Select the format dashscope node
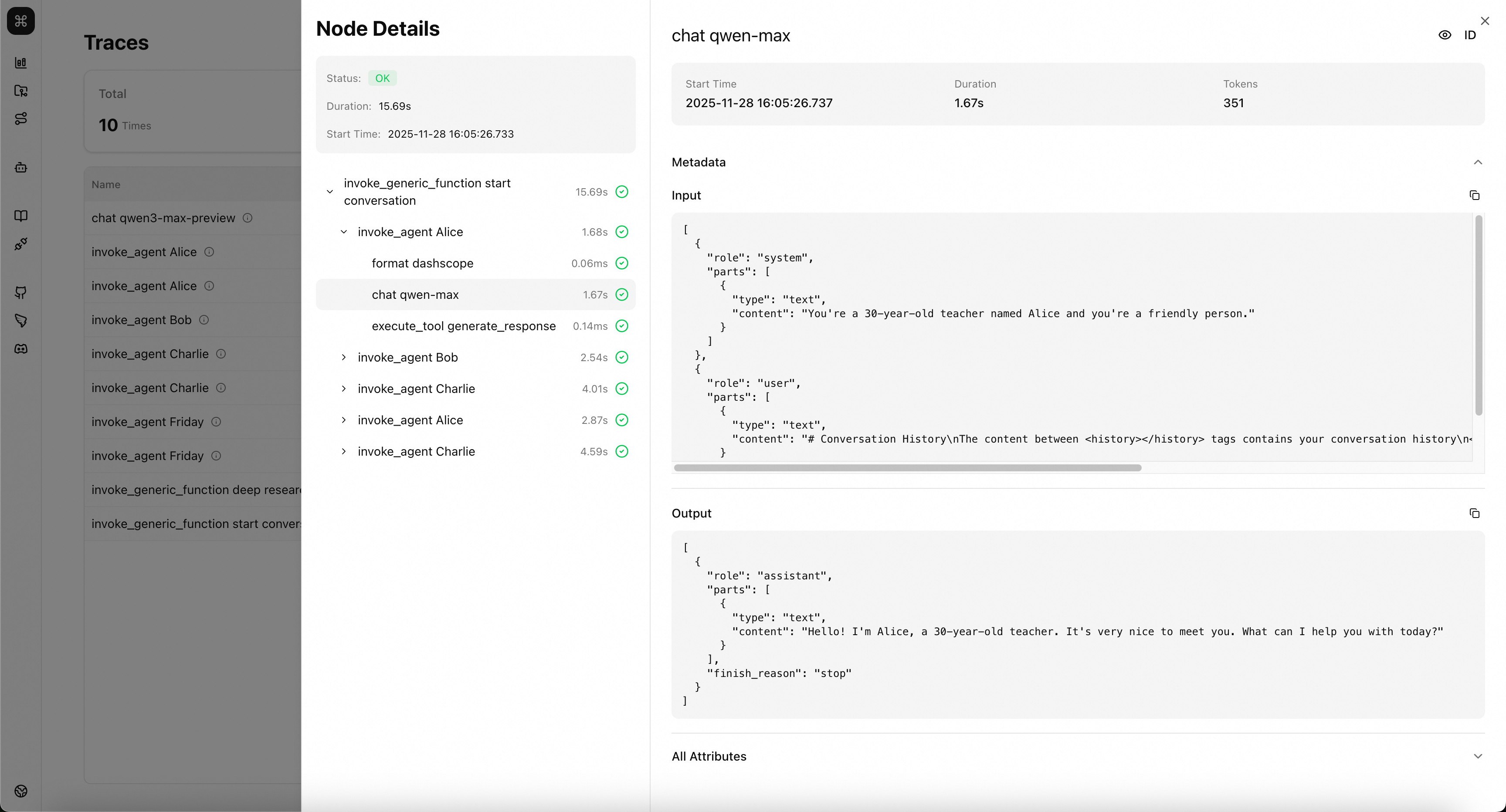 [x=422, y=264]
